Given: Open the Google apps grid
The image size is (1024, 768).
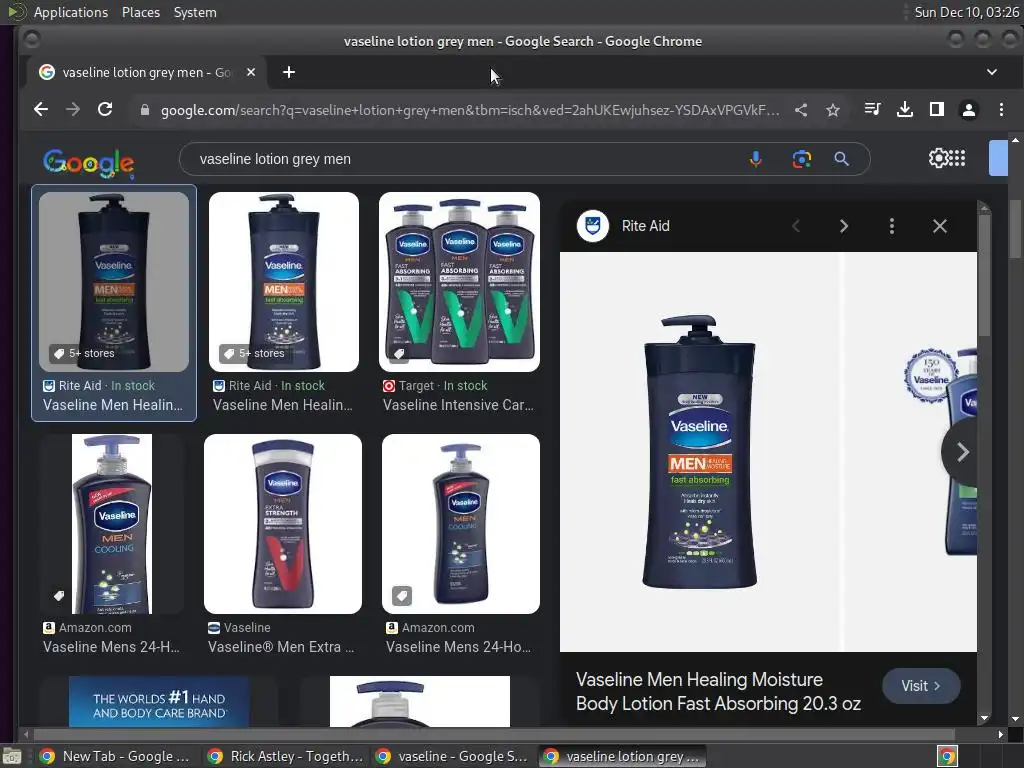Looking at the screenshot, I should click(957, 158).
